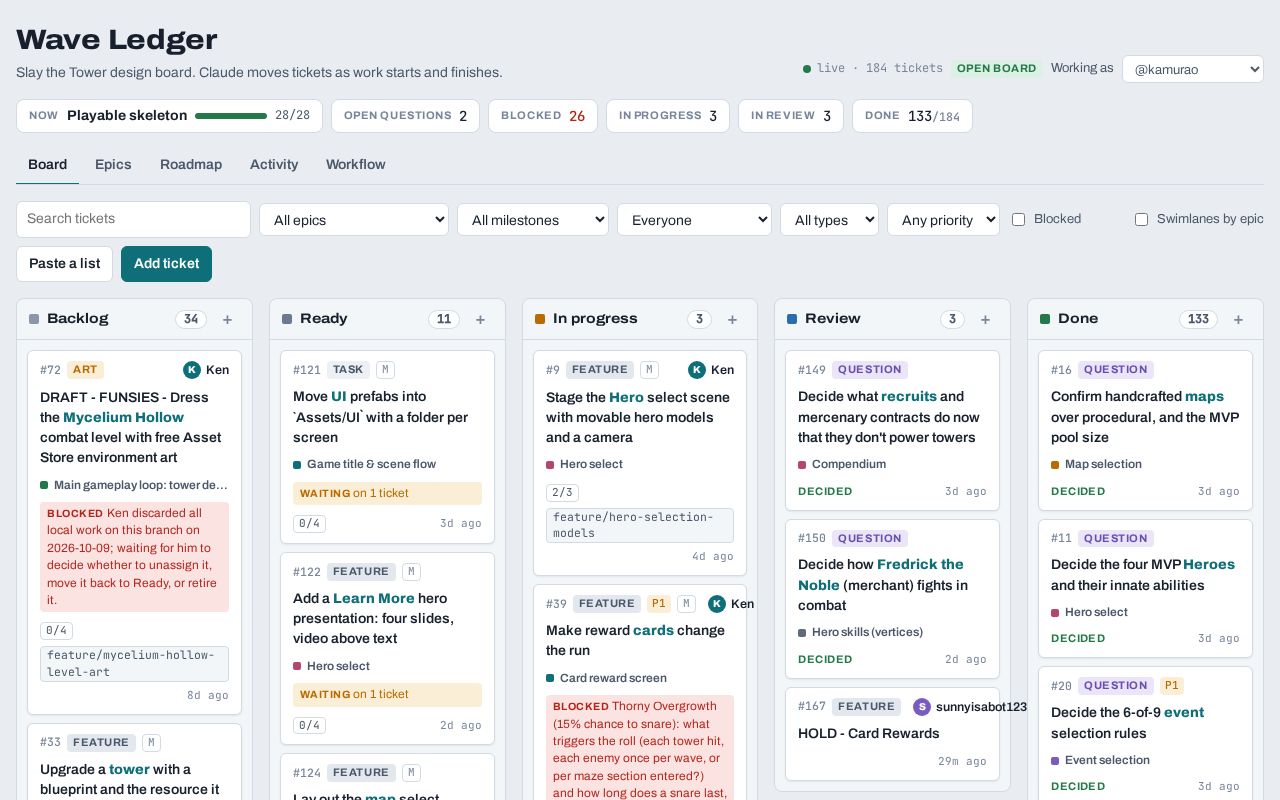Viewport: 1280px width, 800px height.
Task: Click the Paste a list button
Action: [x=64, y=264]
